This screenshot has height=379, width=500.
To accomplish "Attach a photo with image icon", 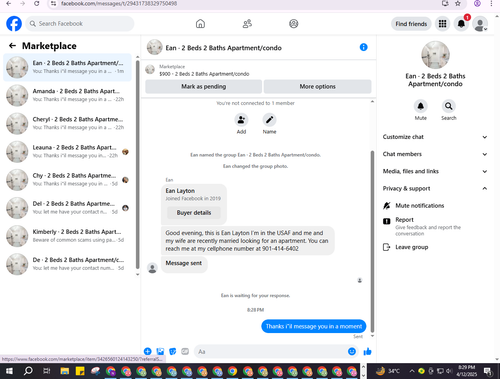I will tap(160, 351).
